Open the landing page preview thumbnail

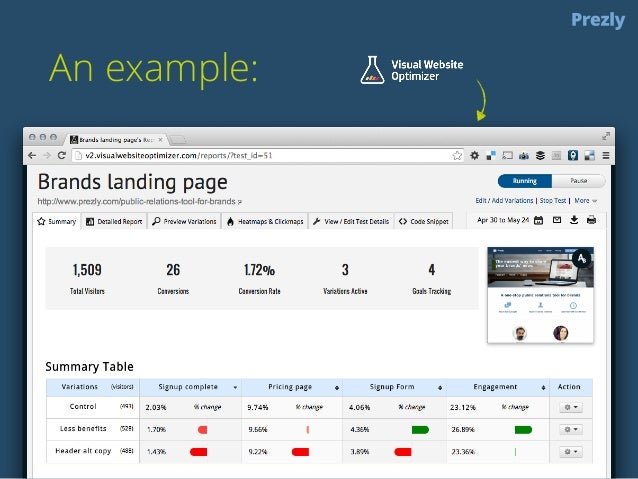point(540,295)
